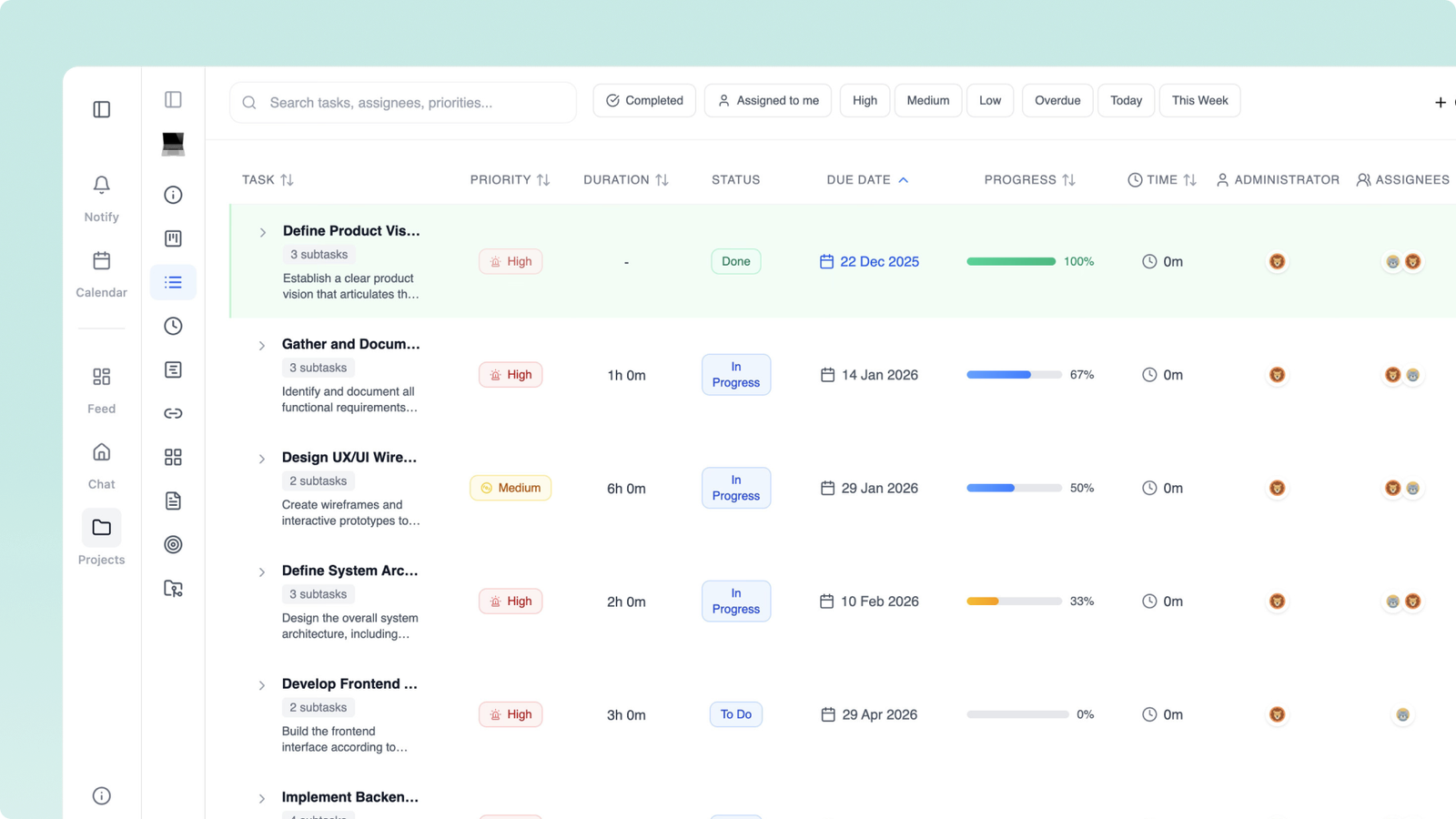Viewport: 1456px width, 819px height.
Task: Click the 6h 0m duration cell
Action: 626,489
